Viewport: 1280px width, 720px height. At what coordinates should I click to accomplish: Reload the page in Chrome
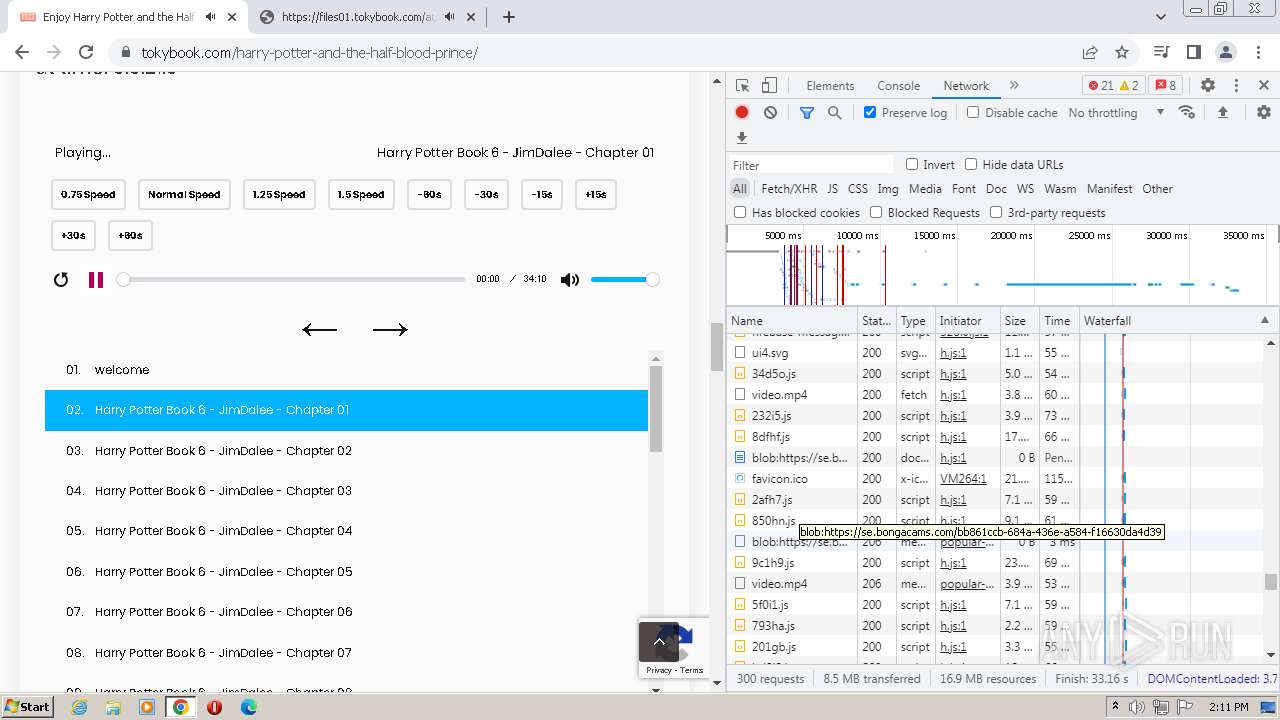pyautogui.click(x=86, y=52)
